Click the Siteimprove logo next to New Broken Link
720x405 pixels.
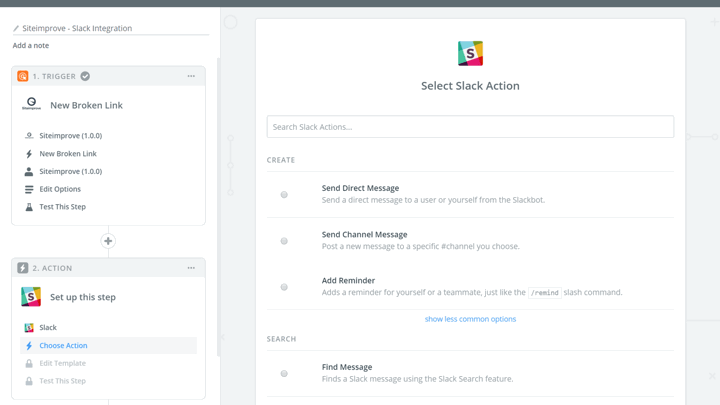coord(31,104)
